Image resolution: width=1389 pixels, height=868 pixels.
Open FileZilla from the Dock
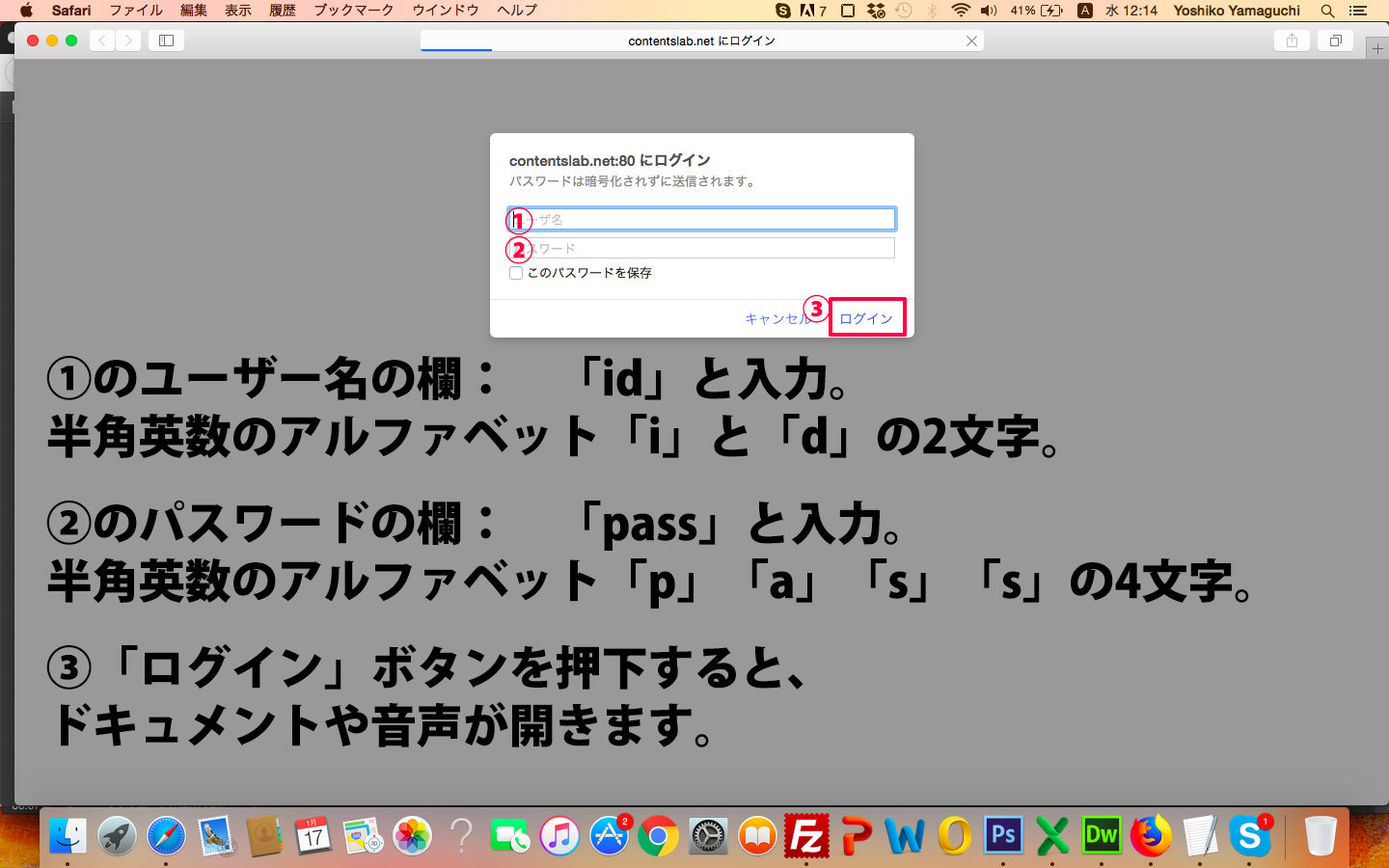click(806, 836)
